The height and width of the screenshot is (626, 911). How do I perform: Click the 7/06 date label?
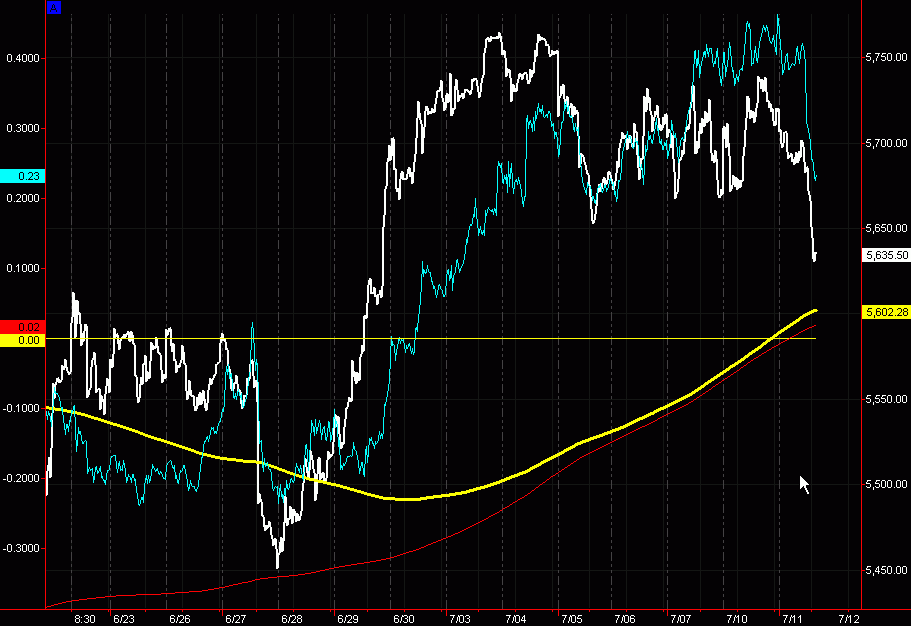[x=625, y=619]
